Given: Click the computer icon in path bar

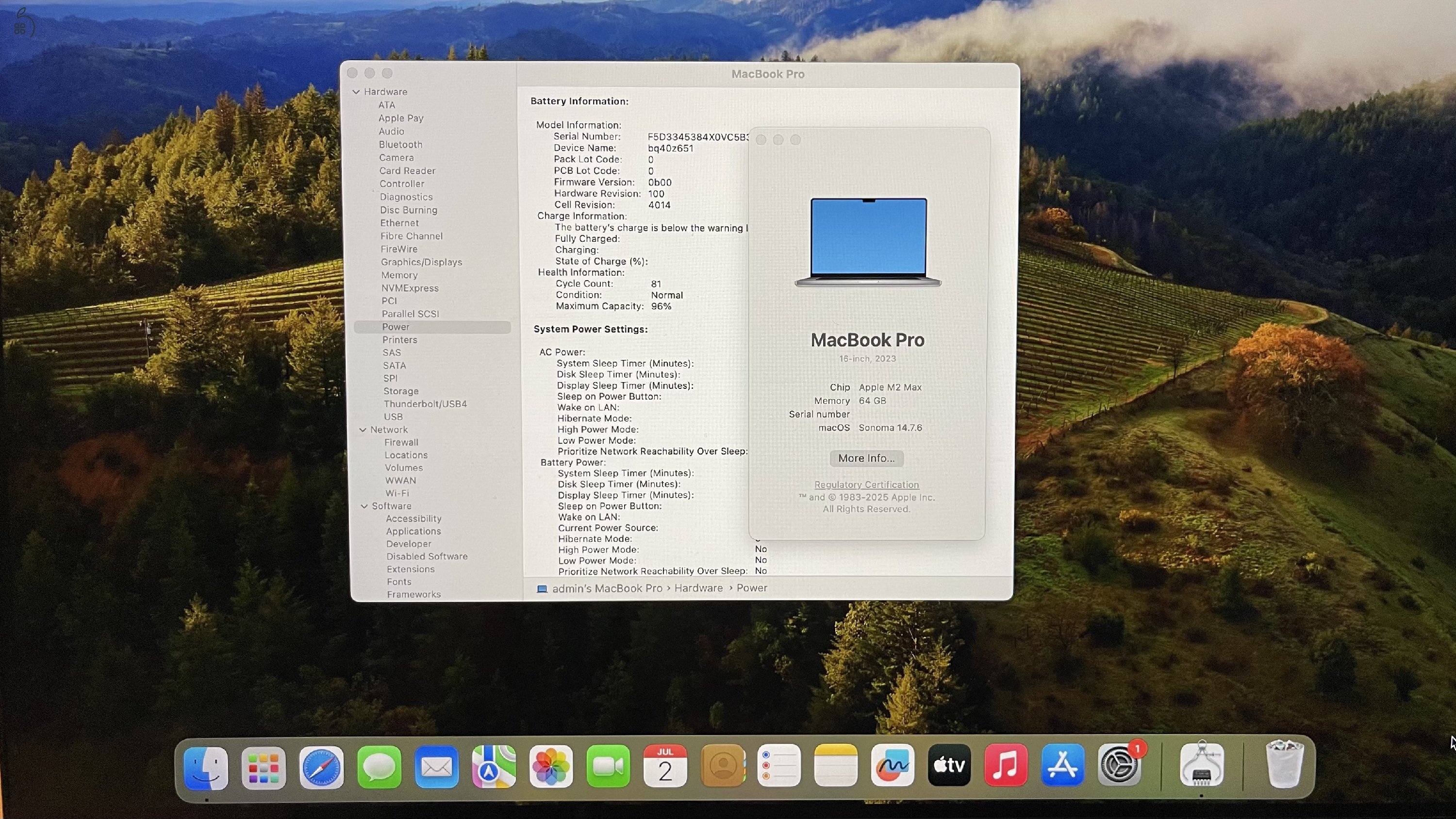Looking at the screenshot, I should [x=542, y=588].
